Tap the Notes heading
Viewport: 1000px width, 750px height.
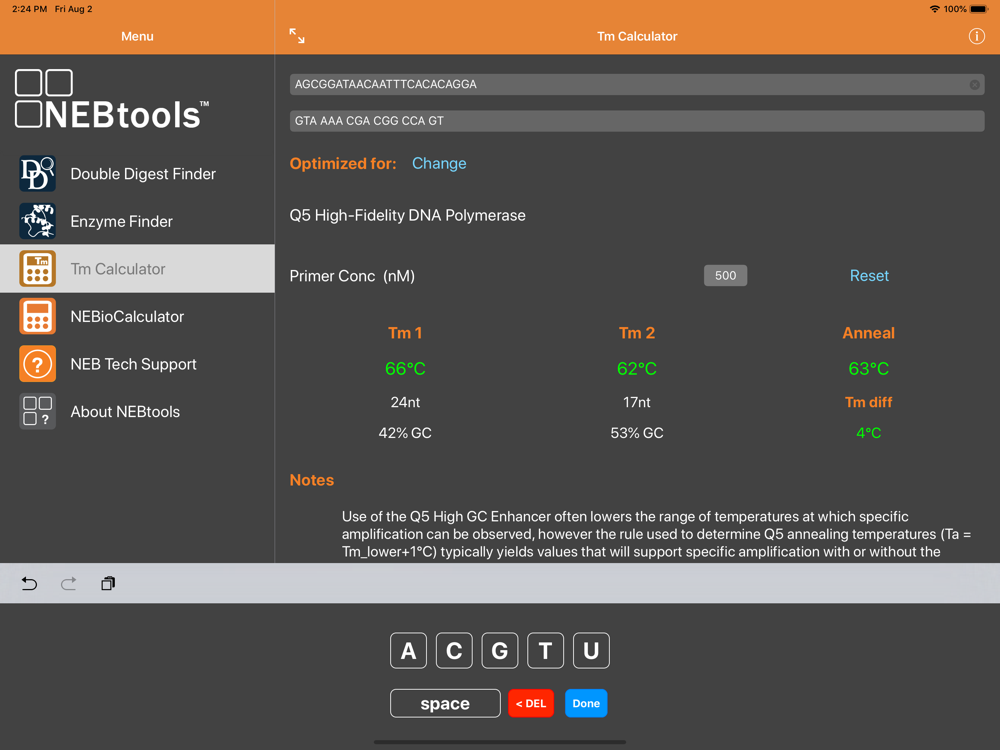312,480
